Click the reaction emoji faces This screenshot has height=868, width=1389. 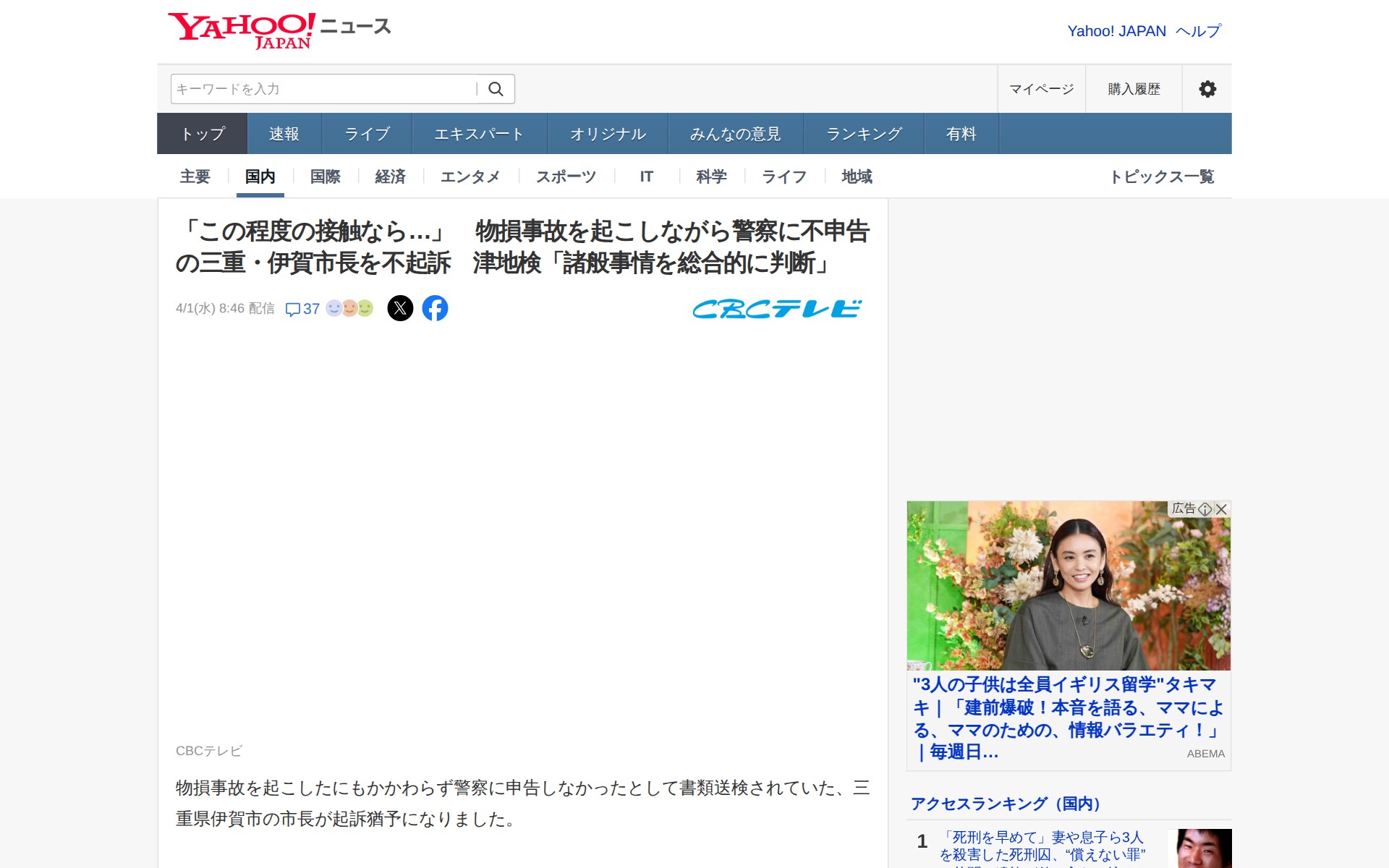point(349,308)
